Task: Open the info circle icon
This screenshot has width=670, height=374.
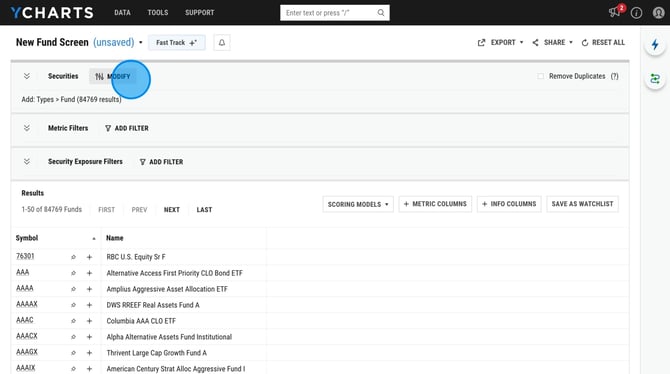Action: point(636,13)
